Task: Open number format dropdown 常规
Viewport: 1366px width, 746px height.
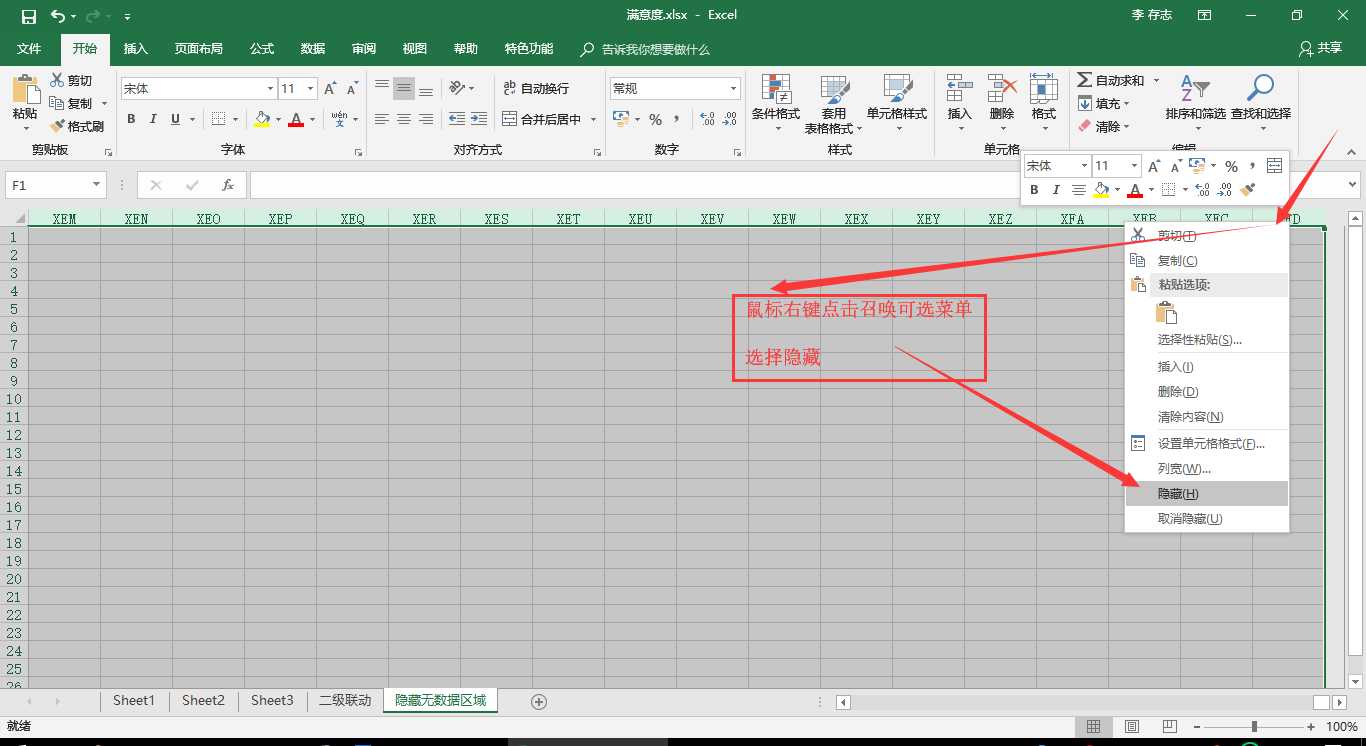Action: (734, 88)
